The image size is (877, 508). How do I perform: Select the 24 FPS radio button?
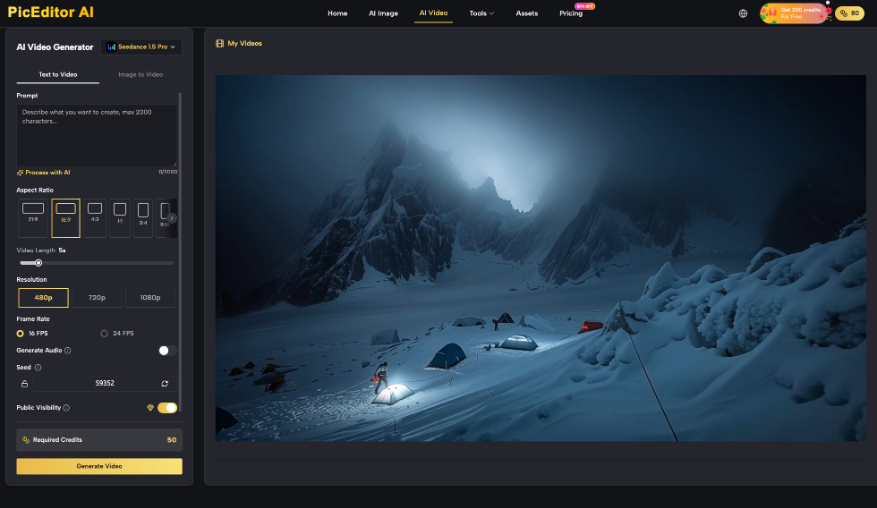(104, 333)
